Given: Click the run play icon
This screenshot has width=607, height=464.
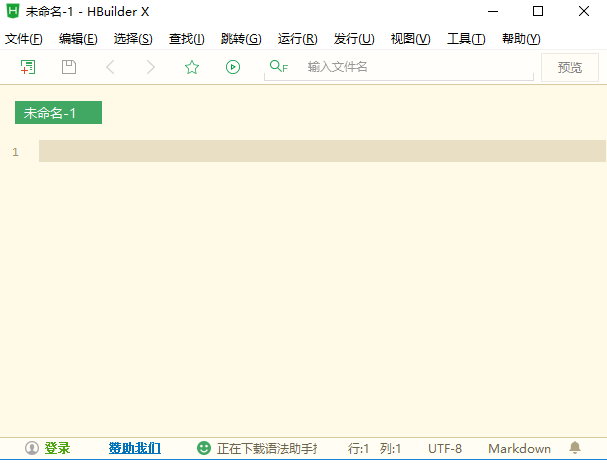Looking at the screenshot, I should (233, 67).
